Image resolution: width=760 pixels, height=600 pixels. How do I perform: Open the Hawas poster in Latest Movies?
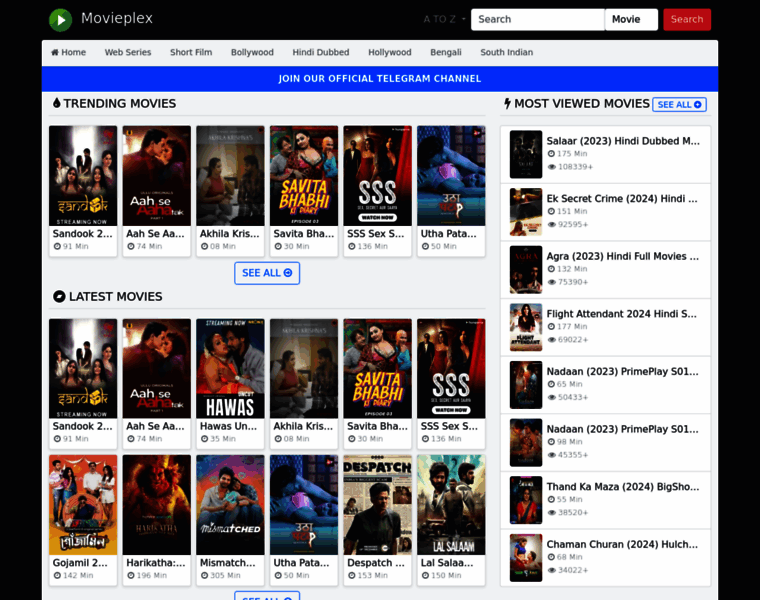coord(230,368)
